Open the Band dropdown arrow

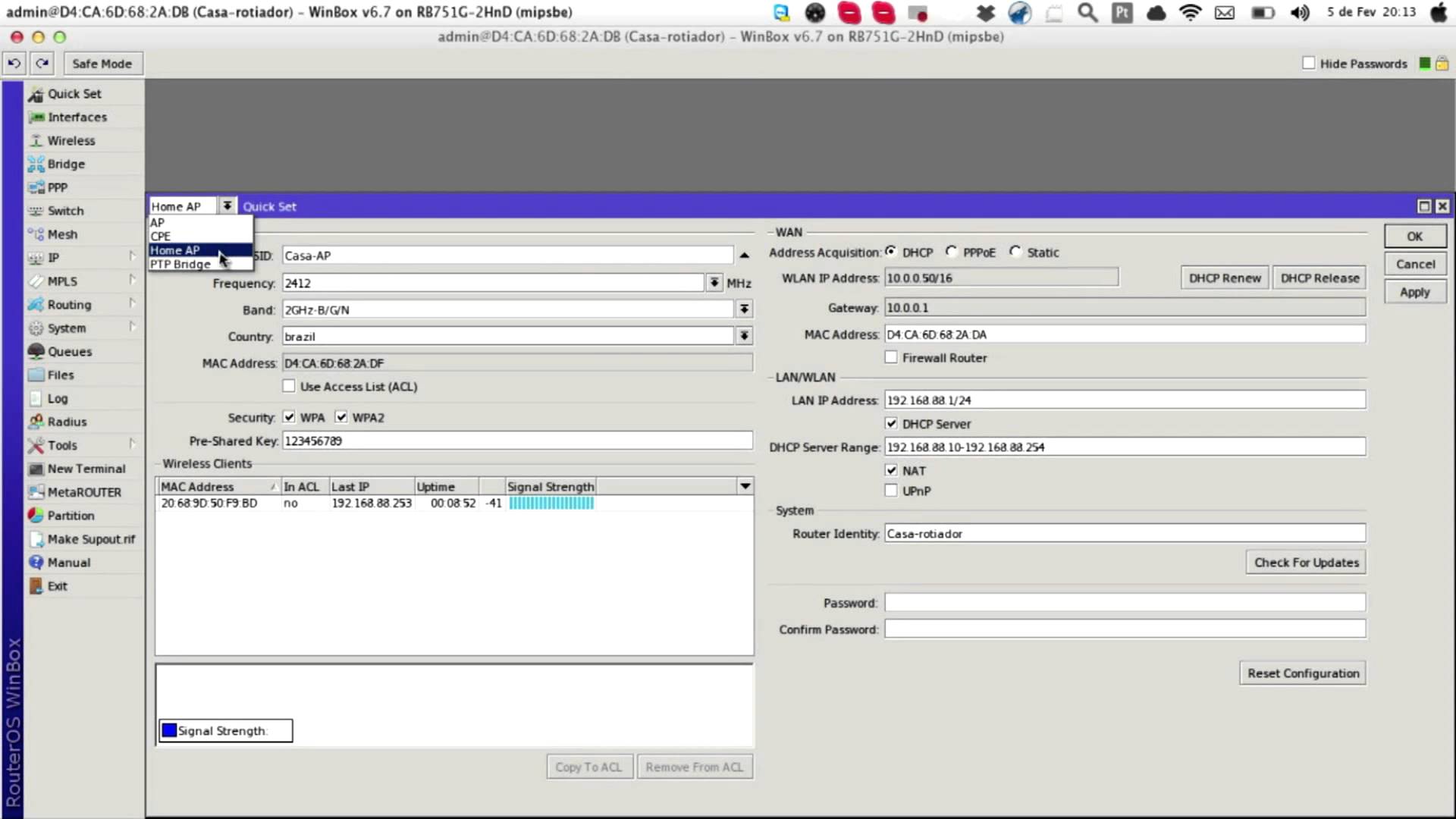[x=744, y=309]
